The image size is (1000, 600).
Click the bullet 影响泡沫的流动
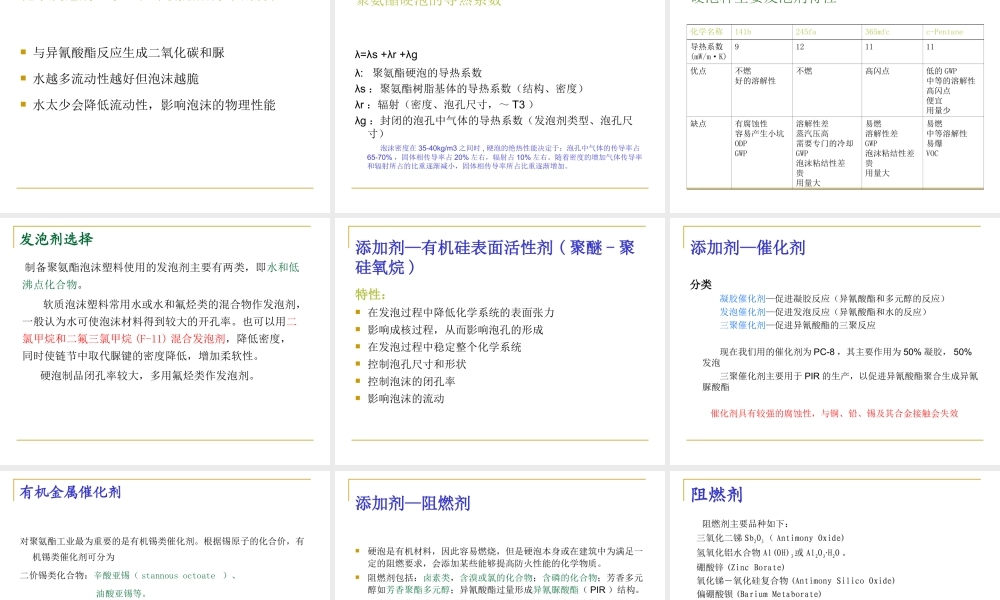click(406, 399)
